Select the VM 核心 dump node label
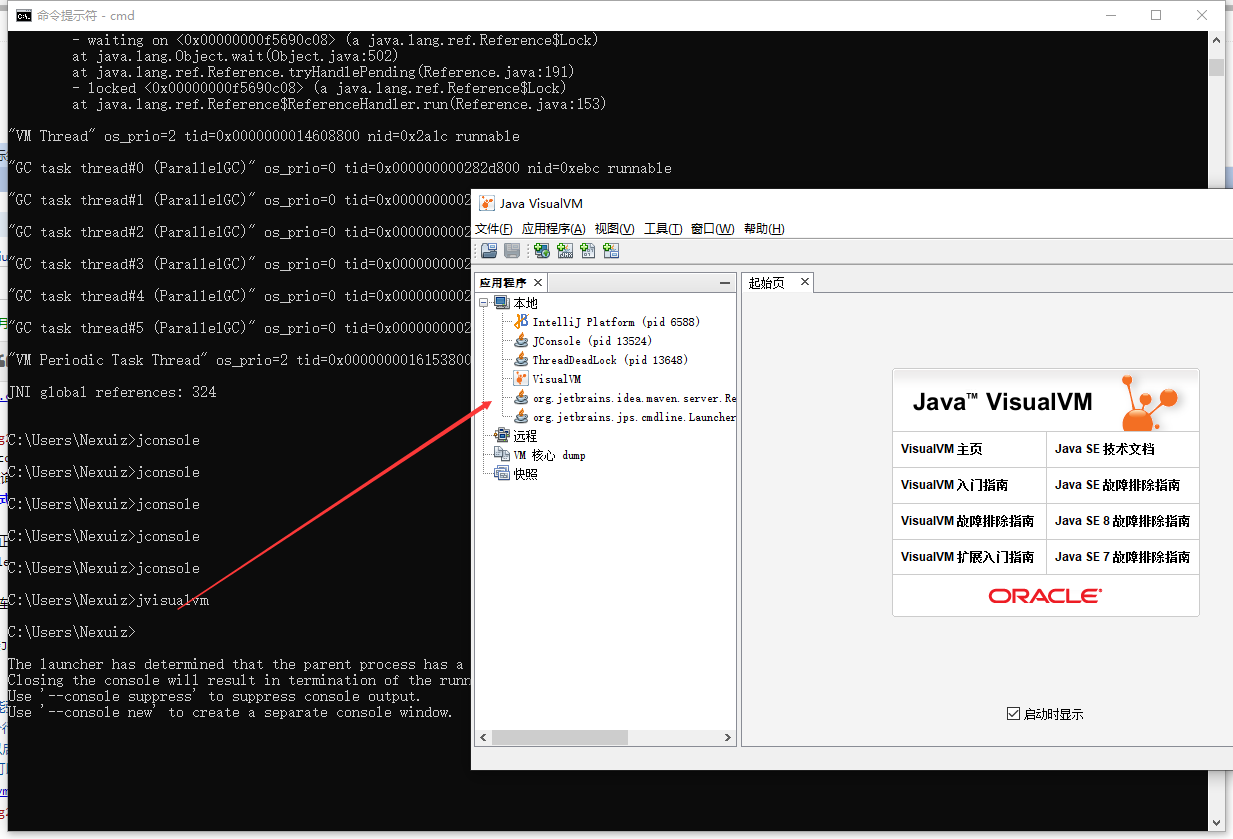The image size is (1233, 839). click(x=550, y=455)
